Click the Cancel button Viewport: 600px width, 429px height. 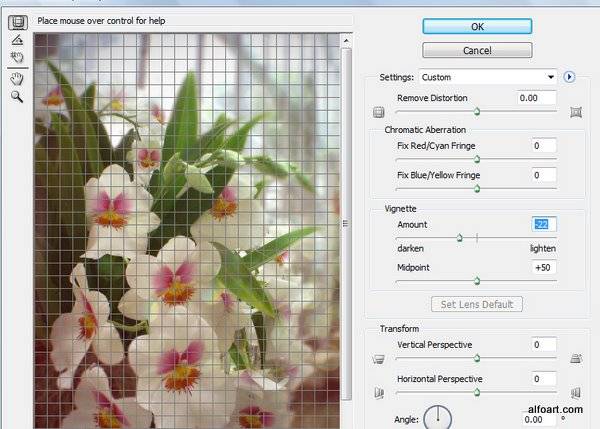[x=477, y=50]
